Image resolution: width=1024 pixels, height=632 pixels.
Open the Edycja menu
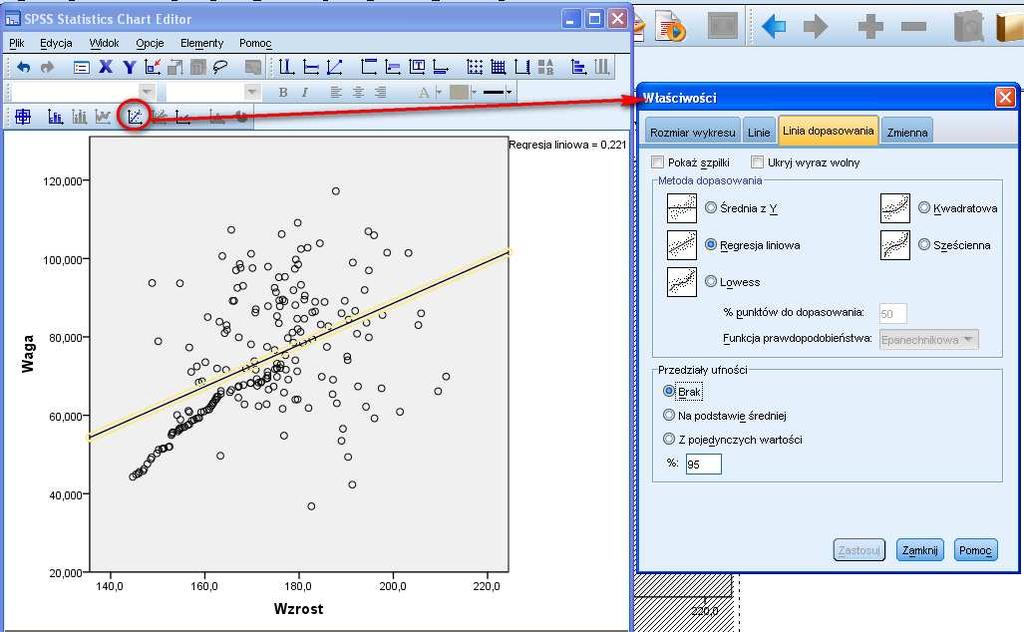pos(56,43)
